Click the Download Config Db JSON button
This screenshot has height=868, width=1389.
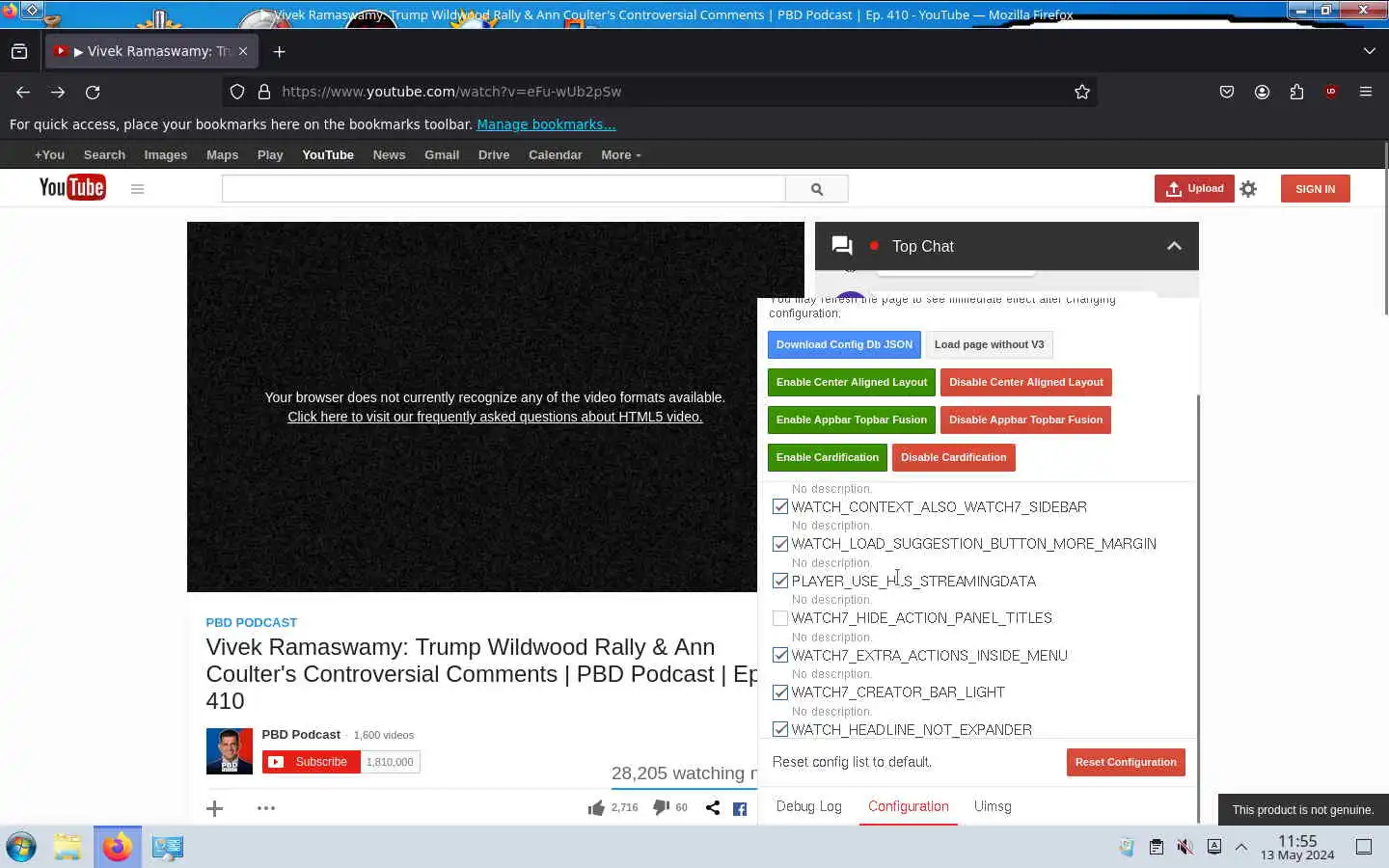[844, 344]
